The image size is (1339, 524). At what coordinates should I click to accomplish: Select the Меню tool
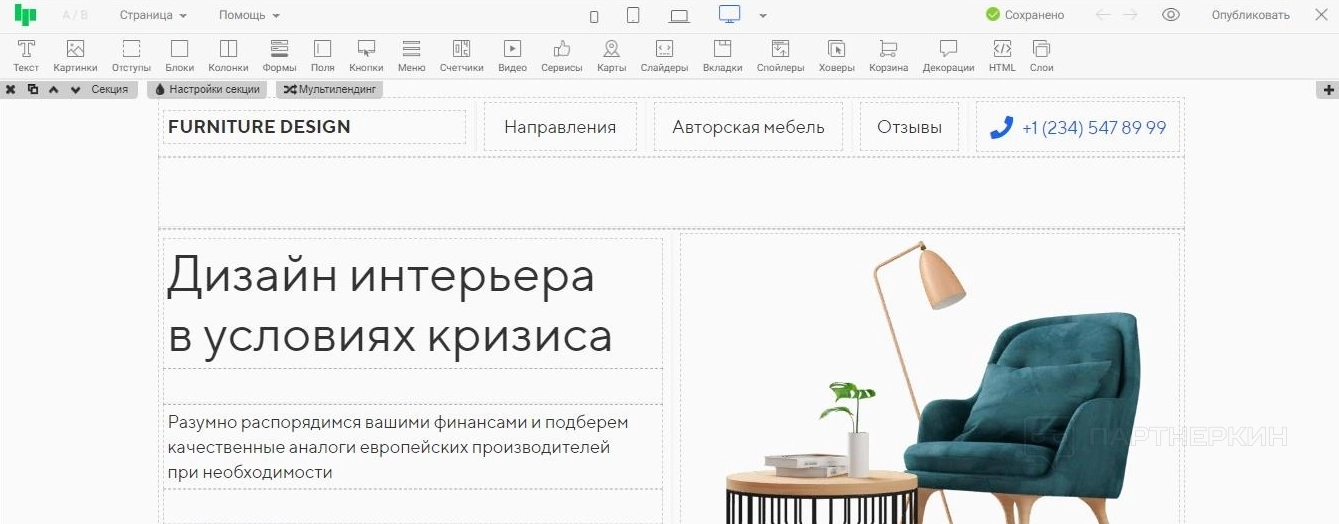411,56
